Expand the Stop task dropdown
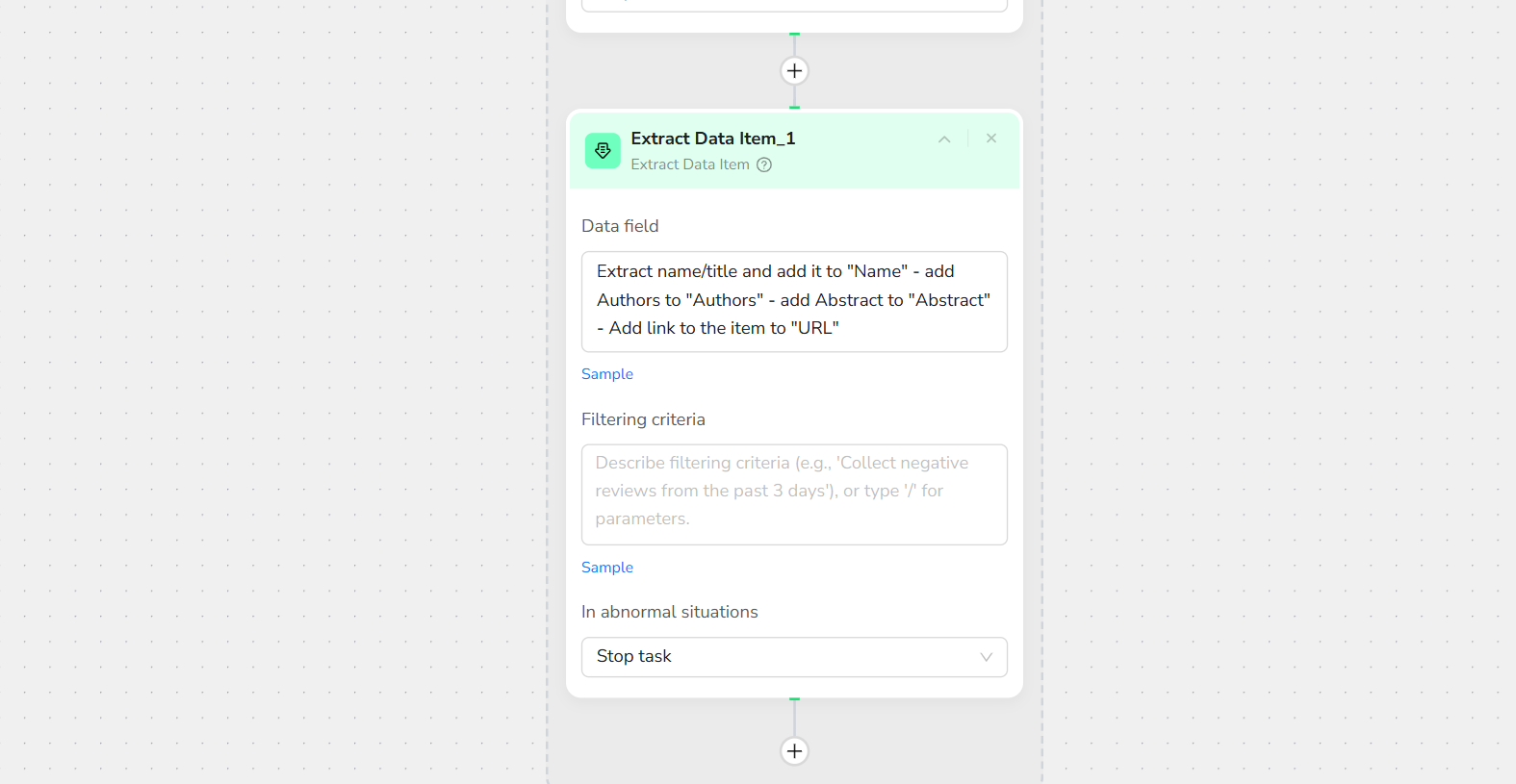The image size is (1516, 784). pyautogui.click(x=794, y=657)
